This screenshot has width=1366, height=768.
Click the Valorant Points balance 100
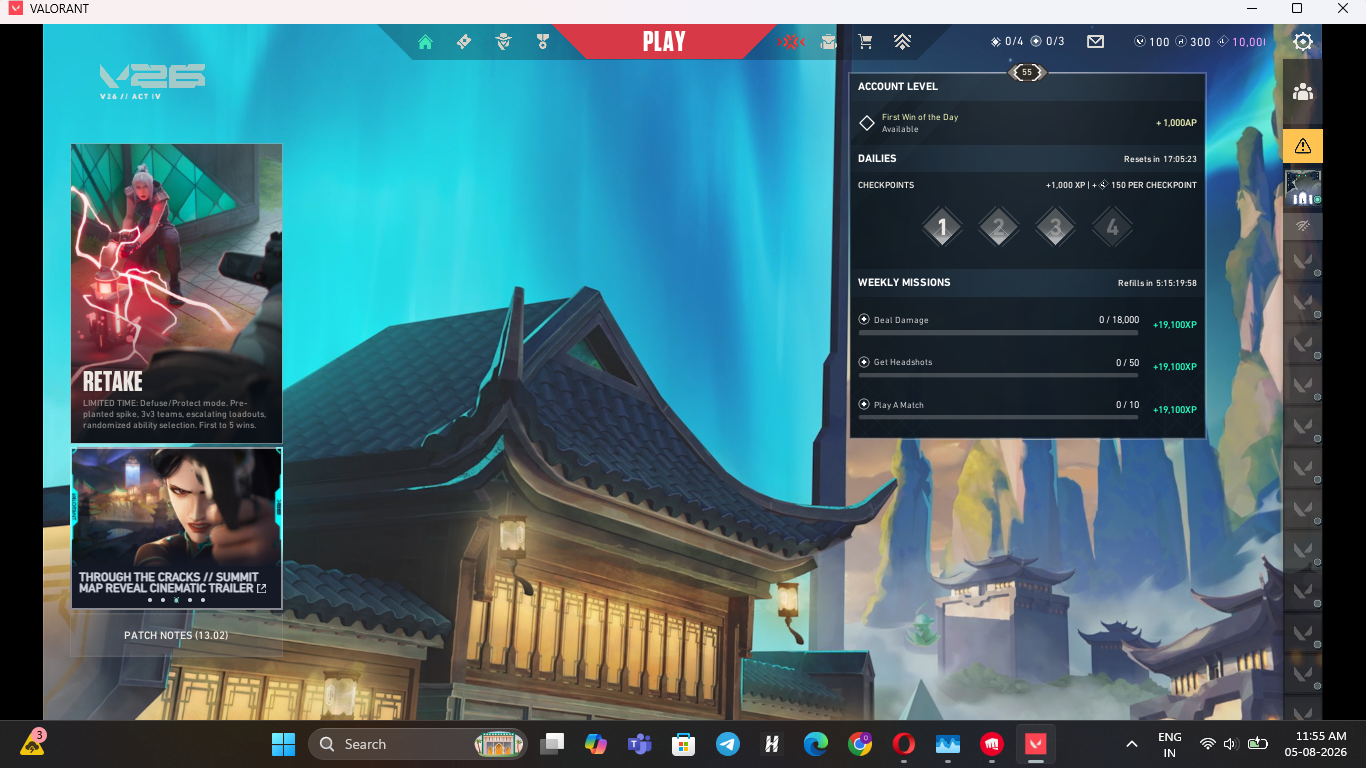click(x=1152, y=42)
